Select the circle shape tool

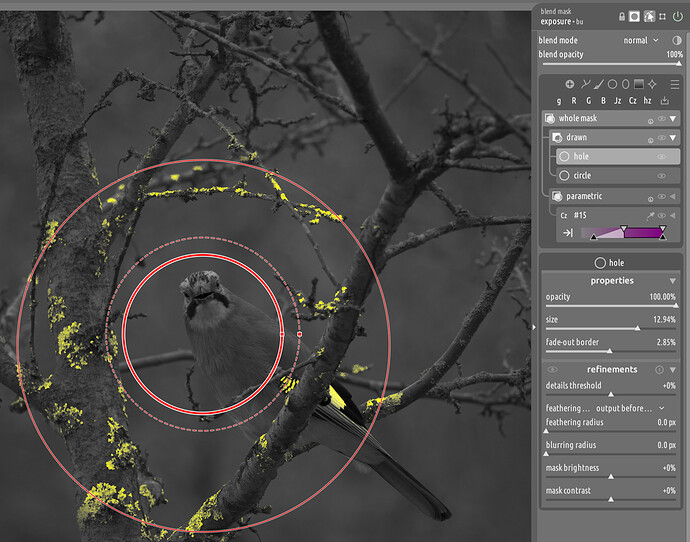pos(612,84)
